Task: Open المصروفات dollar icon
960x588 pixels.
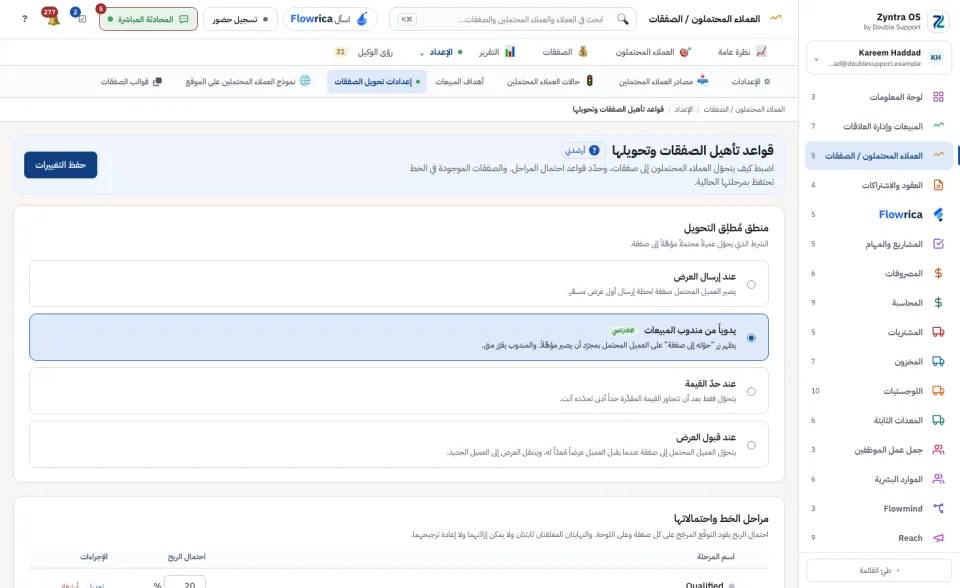Action: [x=938, y=273]
